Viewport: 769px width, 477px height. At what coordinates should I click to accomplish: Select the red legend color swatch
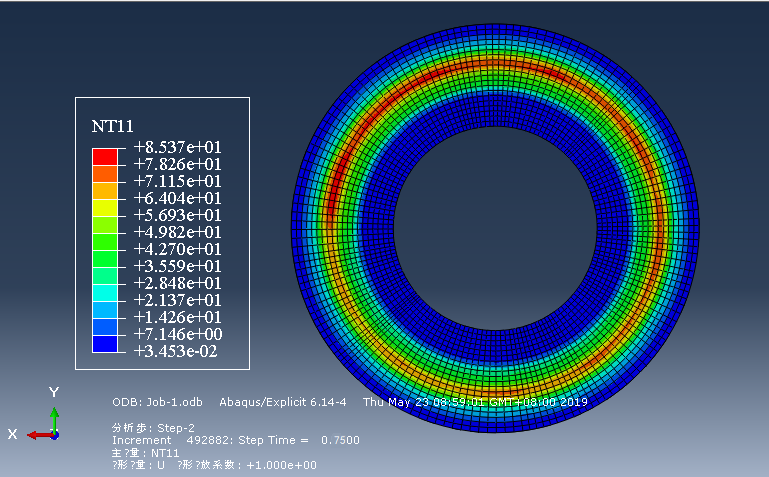105,157
